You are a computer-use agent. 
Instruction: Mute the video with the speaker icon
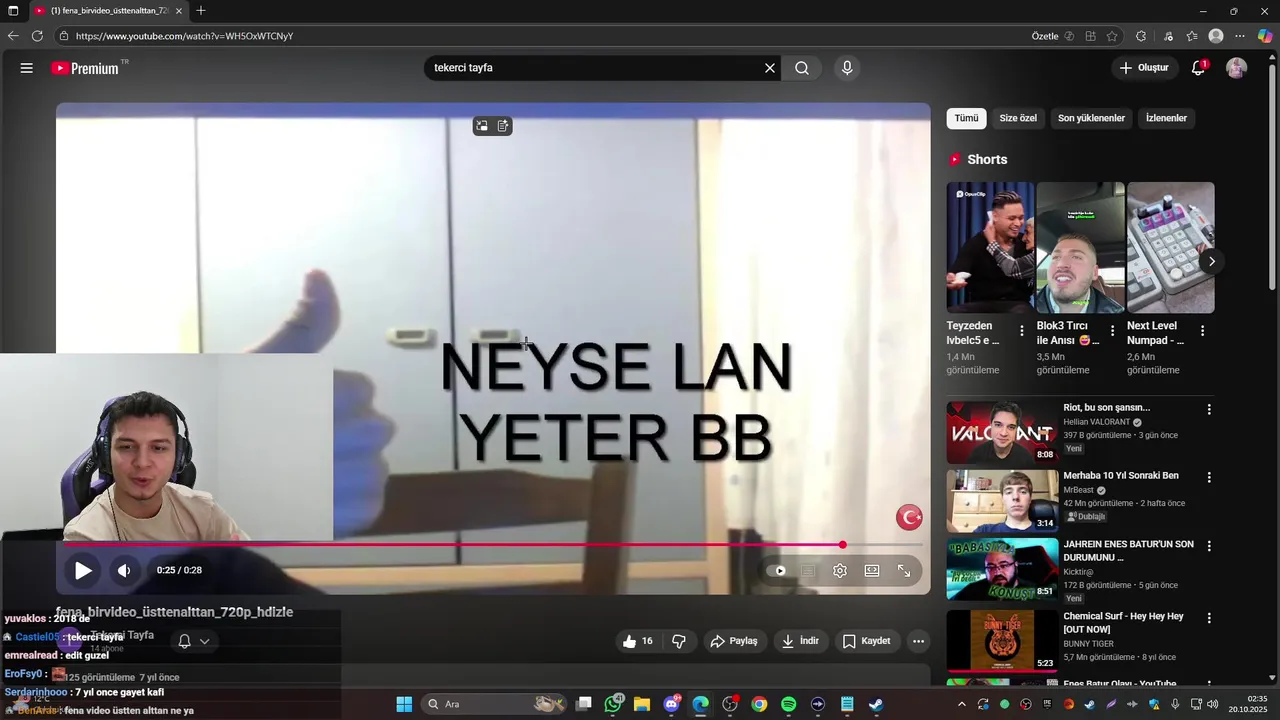(x=124, y=570)
